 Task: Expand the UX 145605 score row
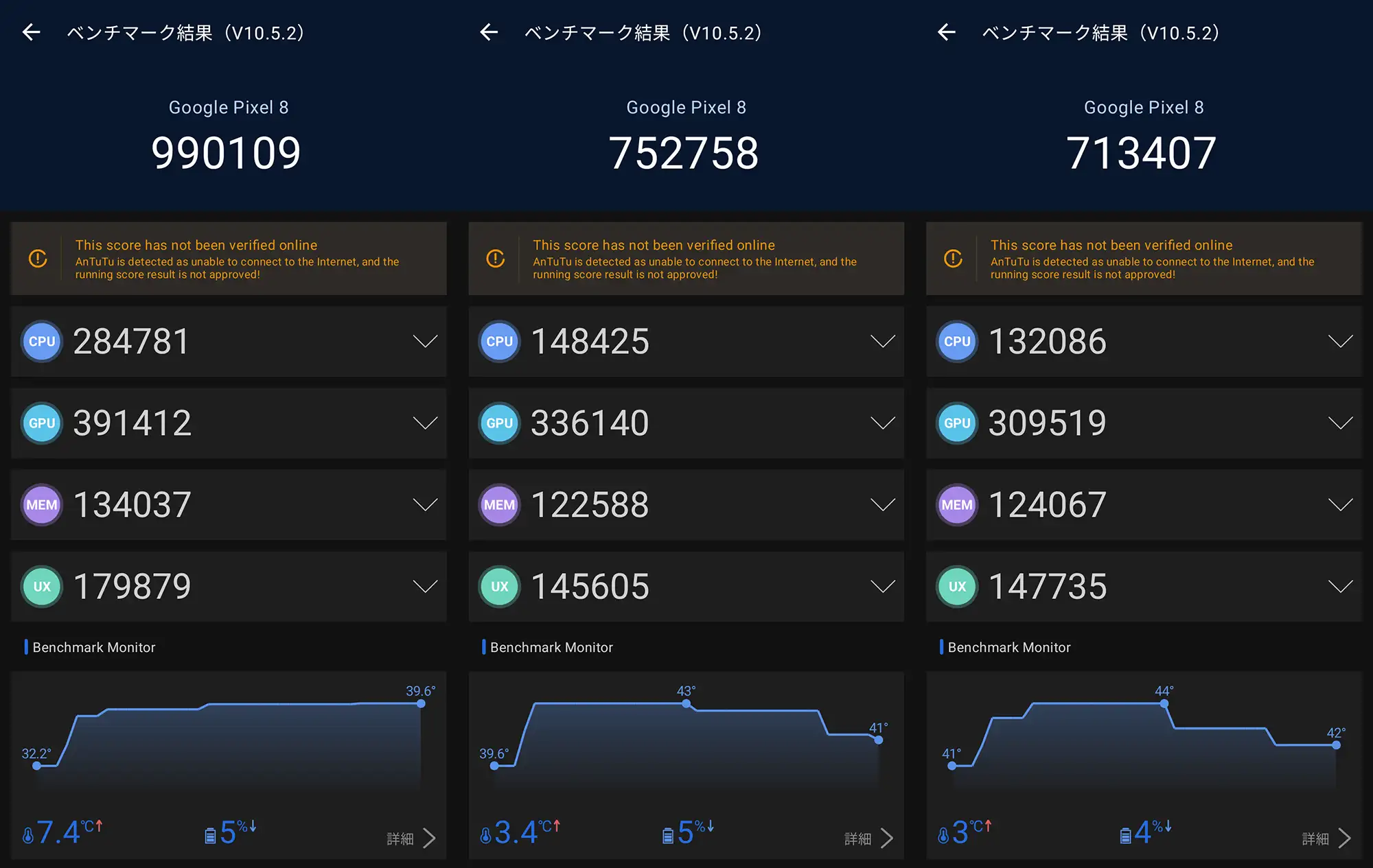882,587
